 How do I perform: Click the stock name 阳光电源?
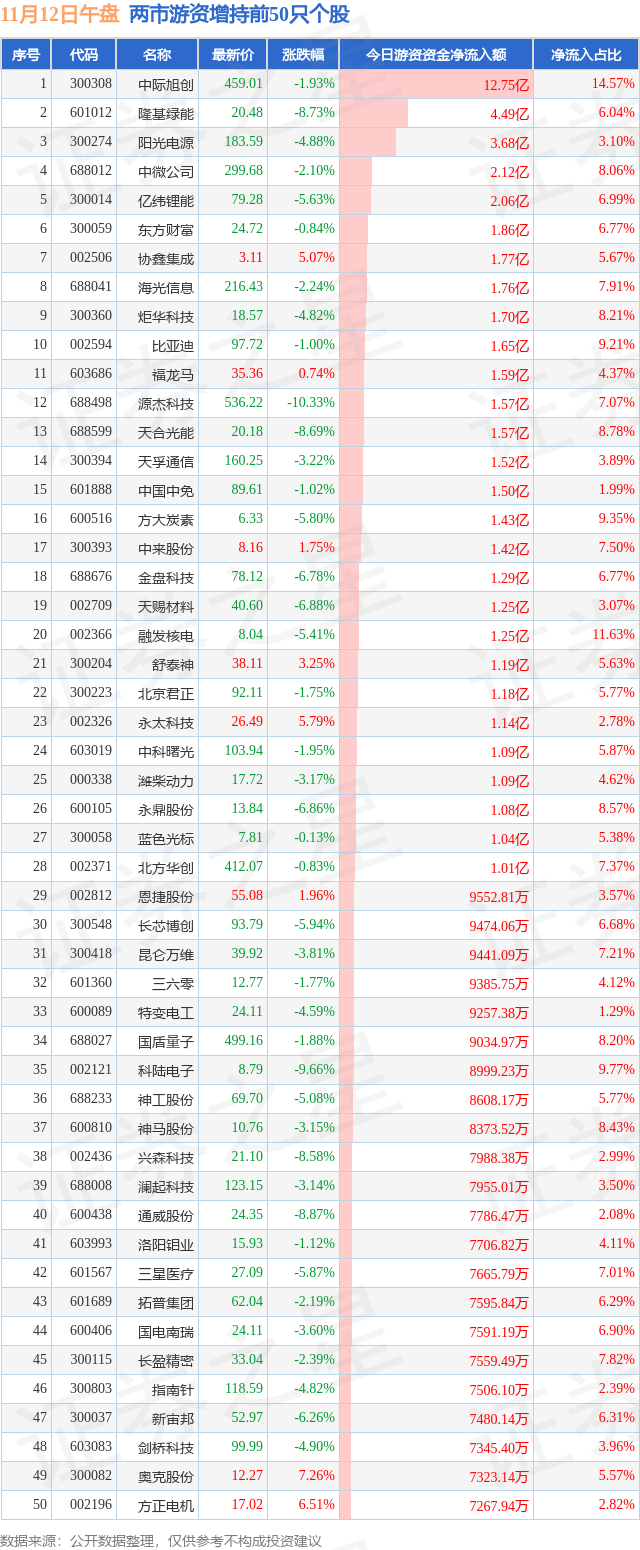(x=166, y=143)
